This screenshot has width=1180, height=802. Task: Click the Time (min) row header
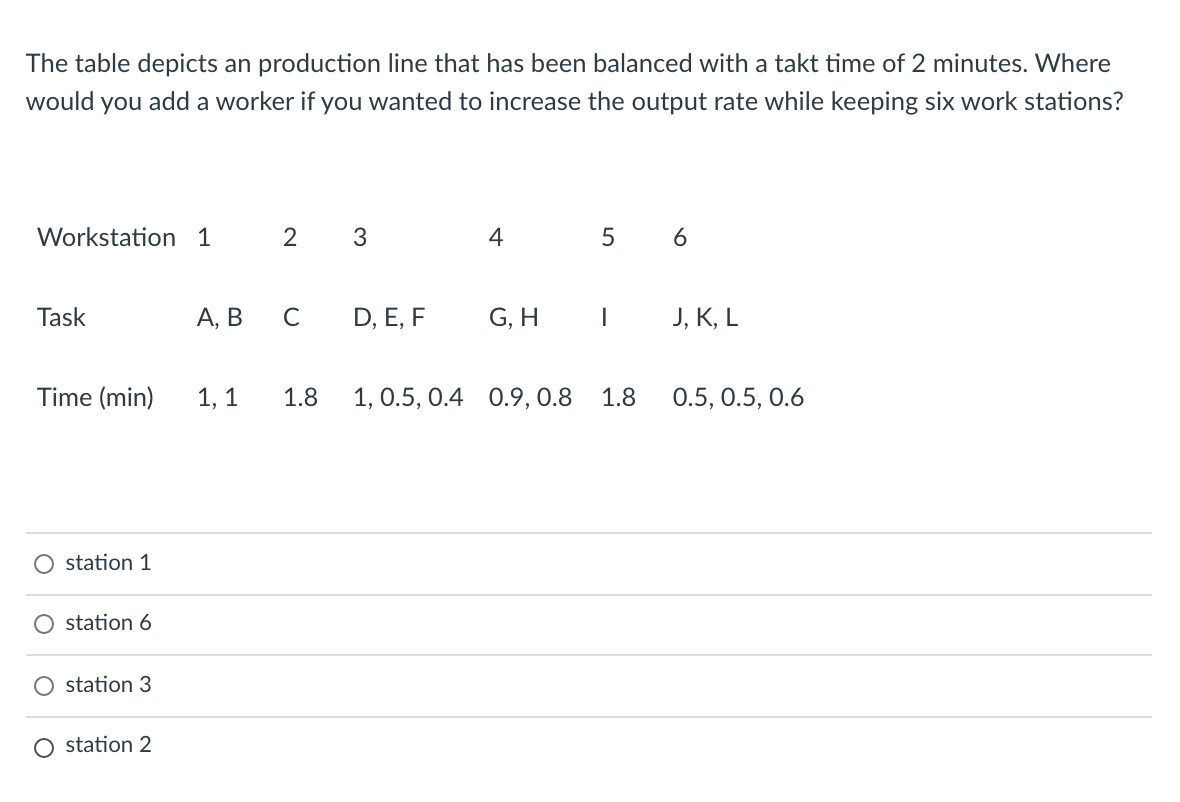click(95, 397)
